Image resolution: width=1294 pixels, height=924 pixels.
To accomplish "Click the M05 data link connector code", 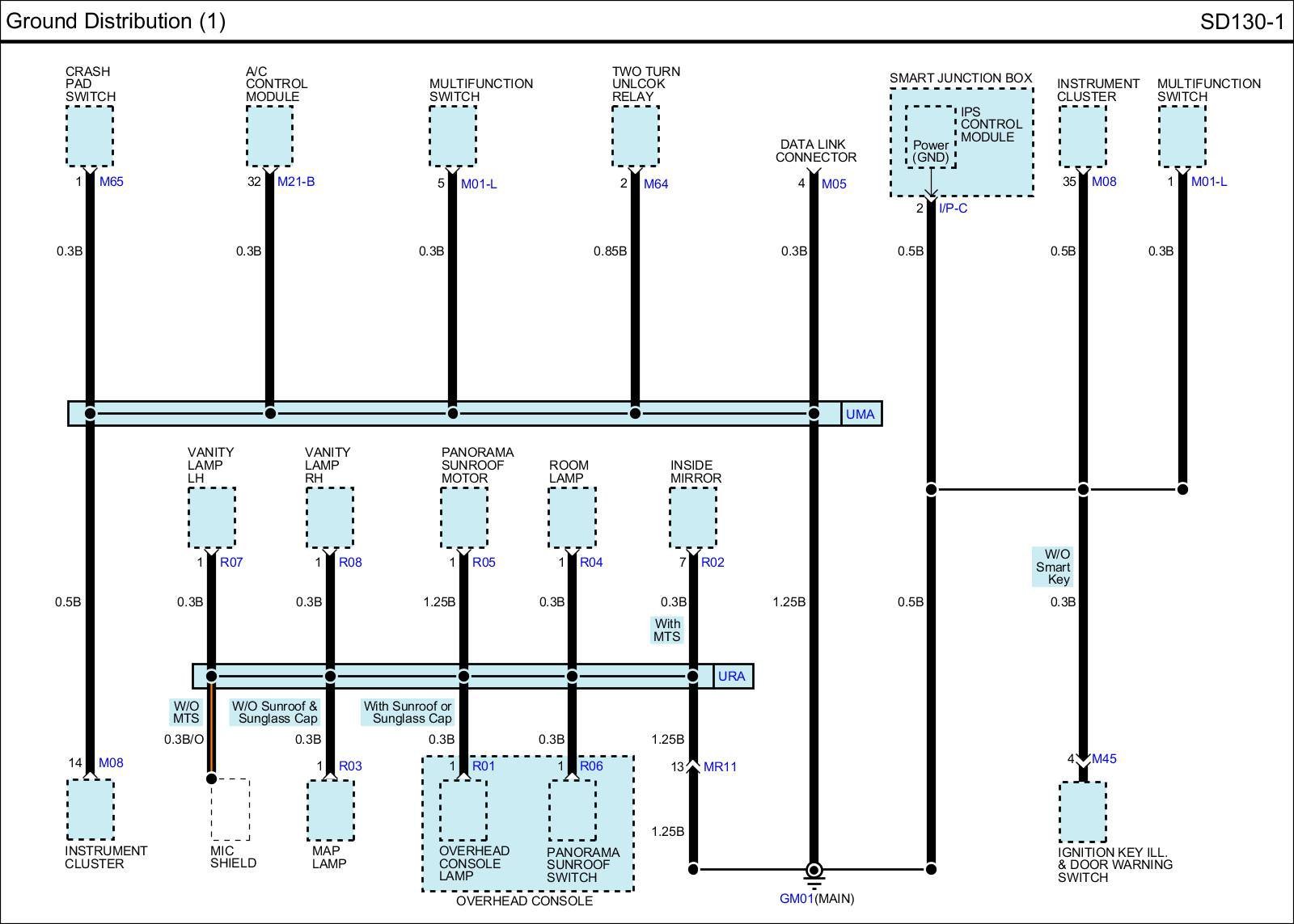I will coord(834,184).
